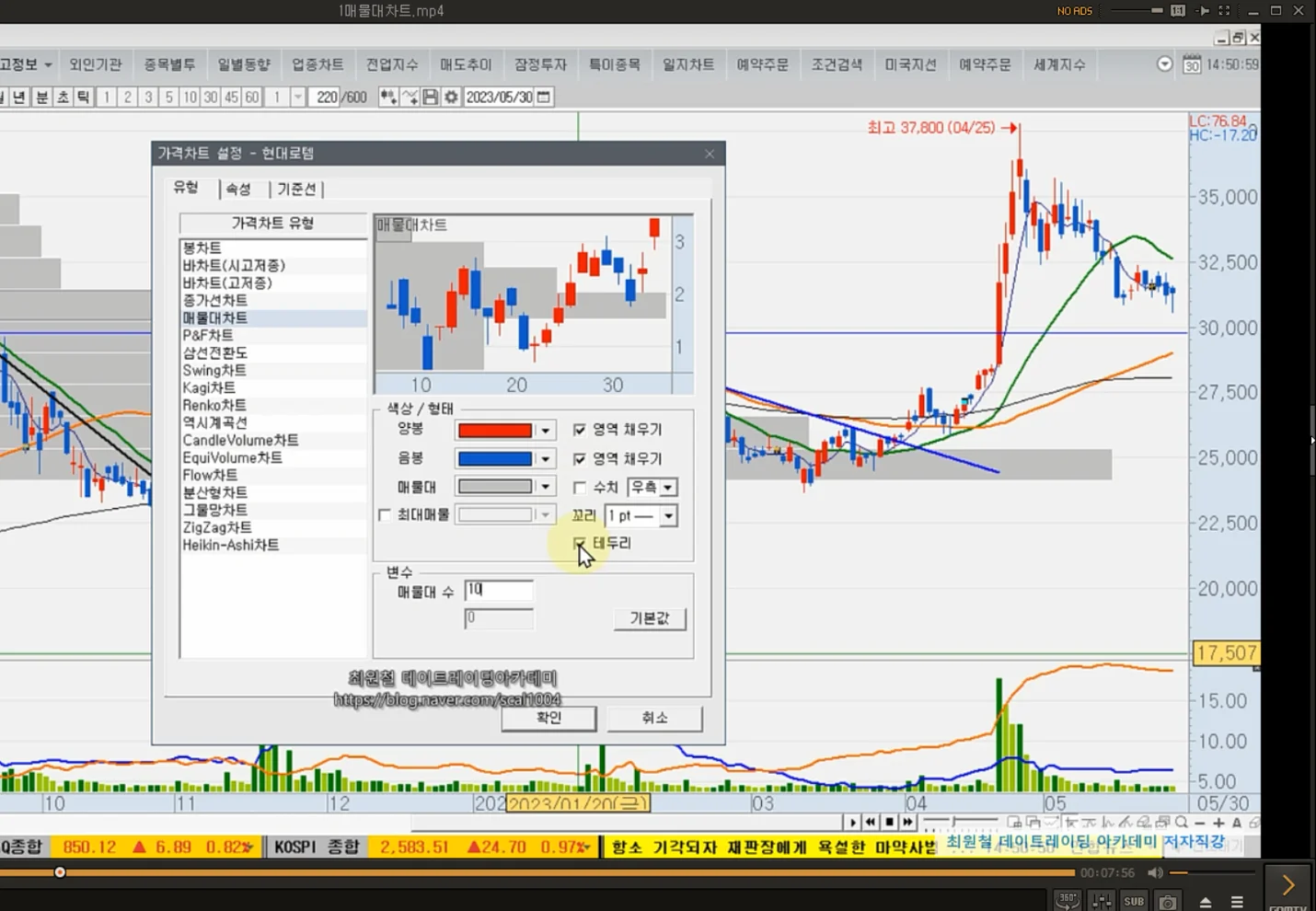This screenshot has width=1316, height=911.
Task: Expand the 고정보 menu dropdown arrow
Action: 49,64
